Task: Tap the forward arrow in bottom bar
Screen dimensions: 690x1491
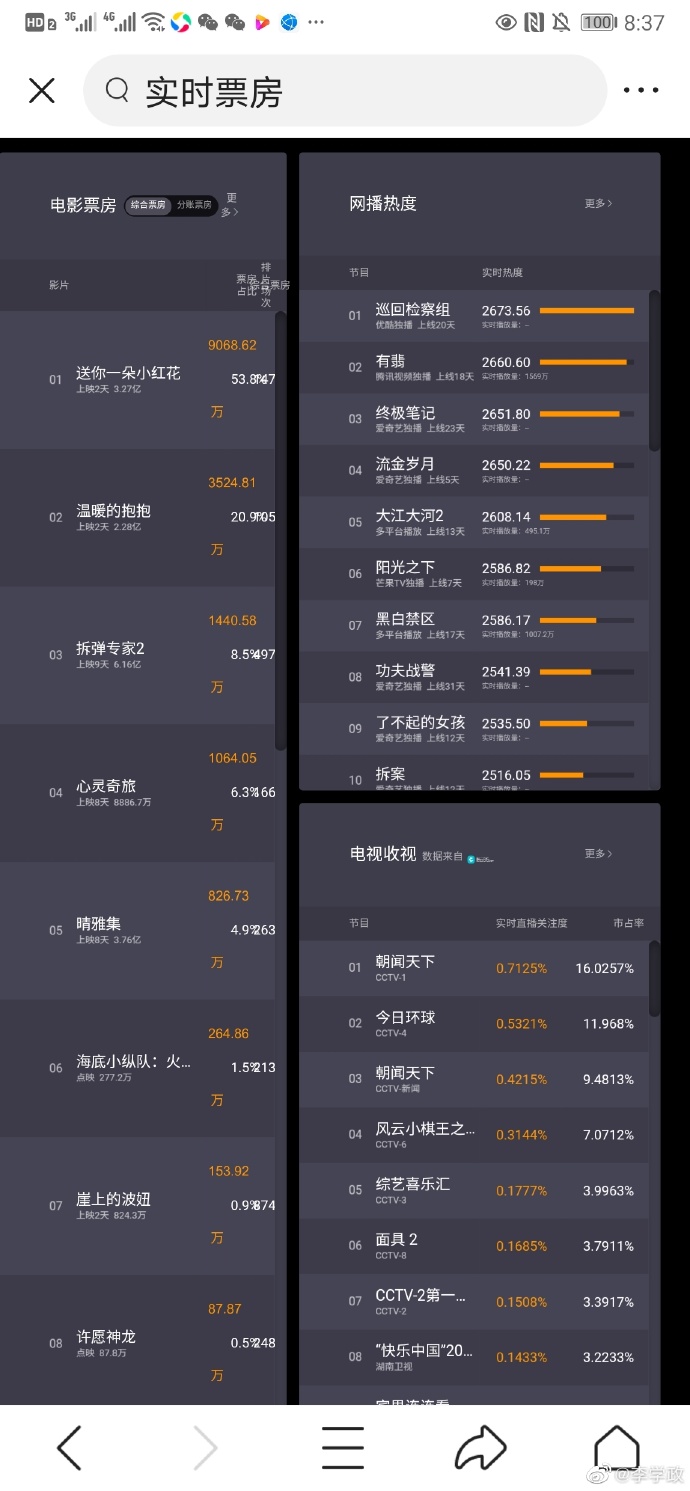Action: point(205,1448)
